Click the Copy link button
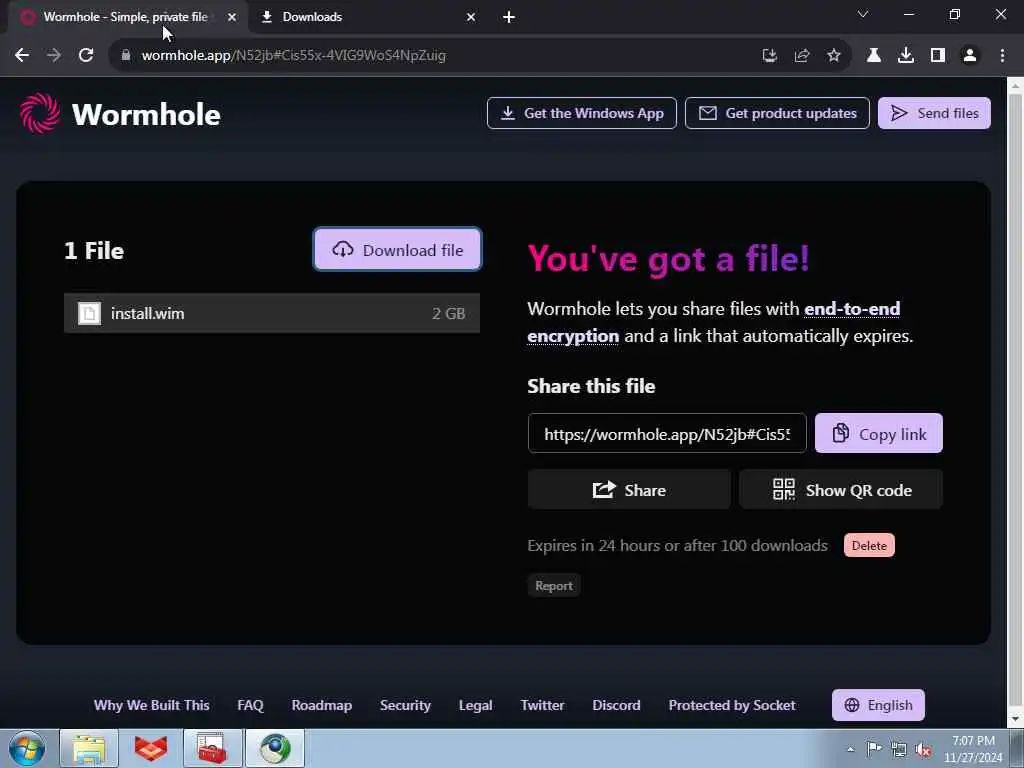1024x768 pixels. 878,434
